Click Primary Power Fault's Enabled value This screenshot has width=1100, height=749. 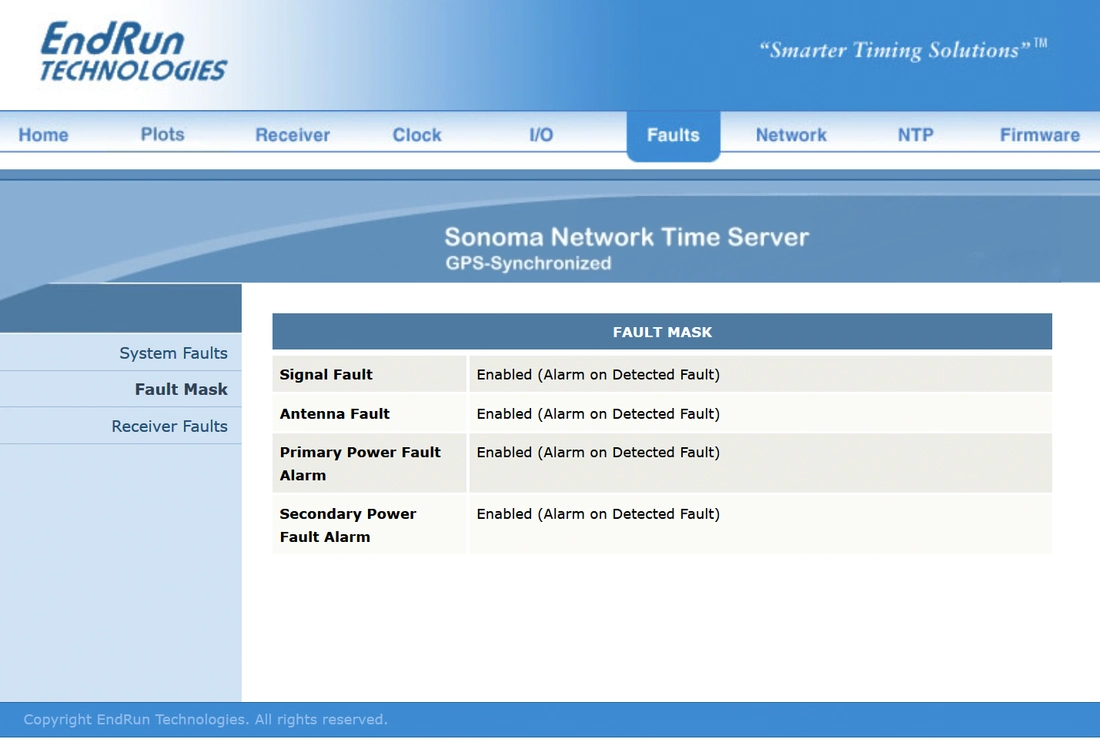click(598, 452)
